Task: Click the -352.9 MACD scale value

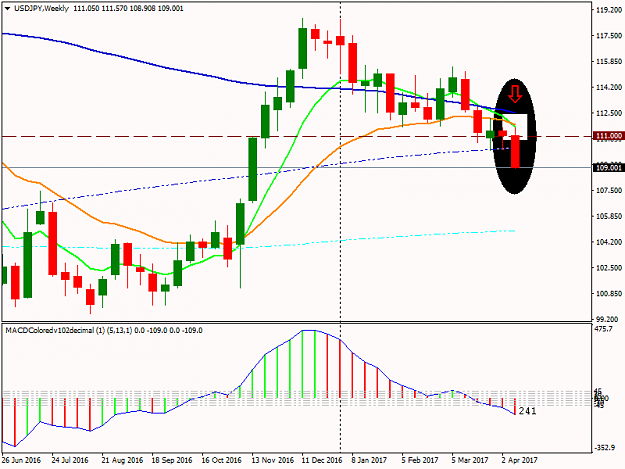Action: [x=604, y=448]
